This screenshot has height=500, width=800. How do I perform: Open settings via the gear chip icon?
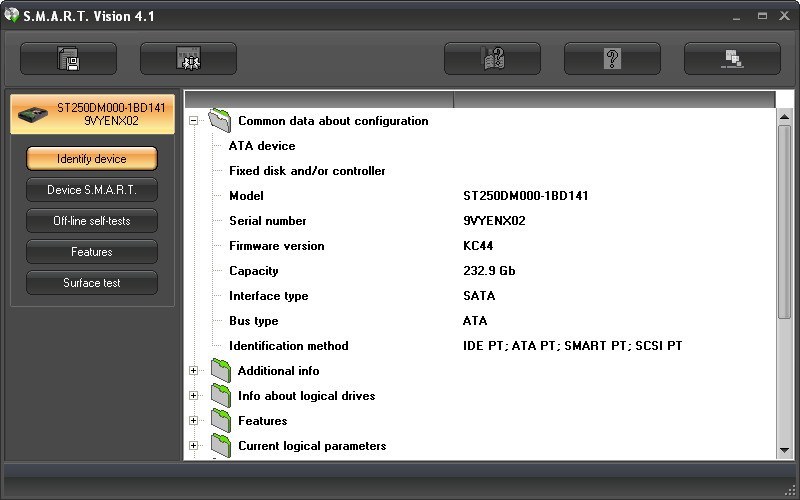(188, 59)
